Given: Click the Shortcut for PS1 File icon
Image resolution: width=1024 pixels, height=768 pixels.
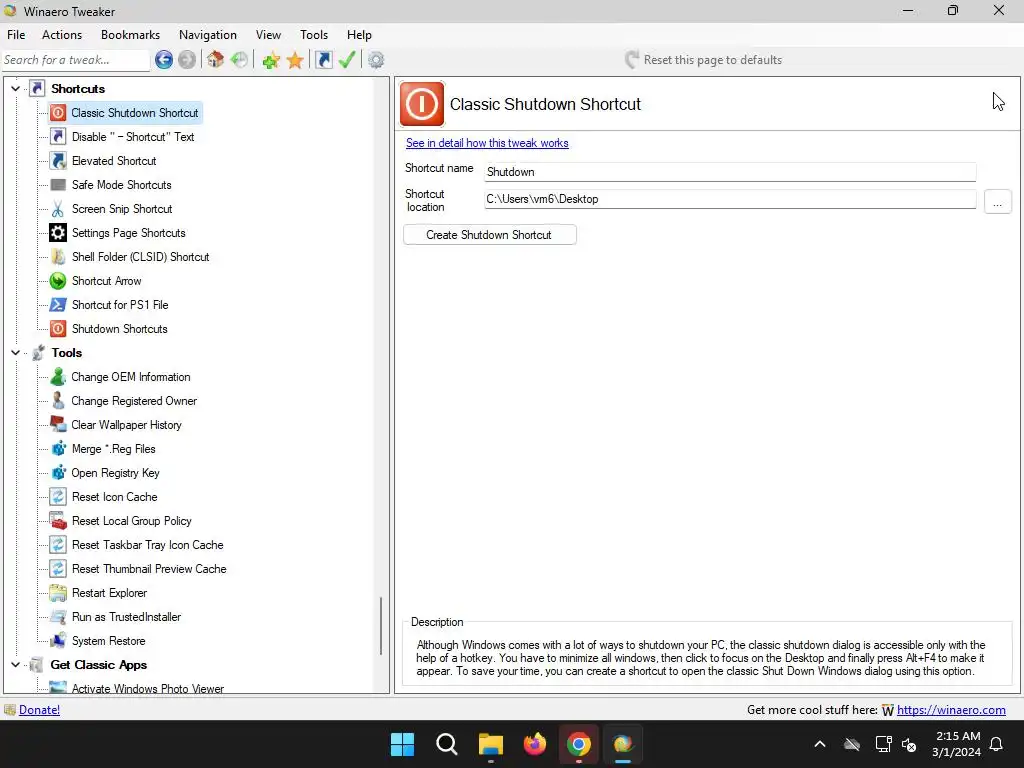Looking at the screenshot, I should pos(58,305).
